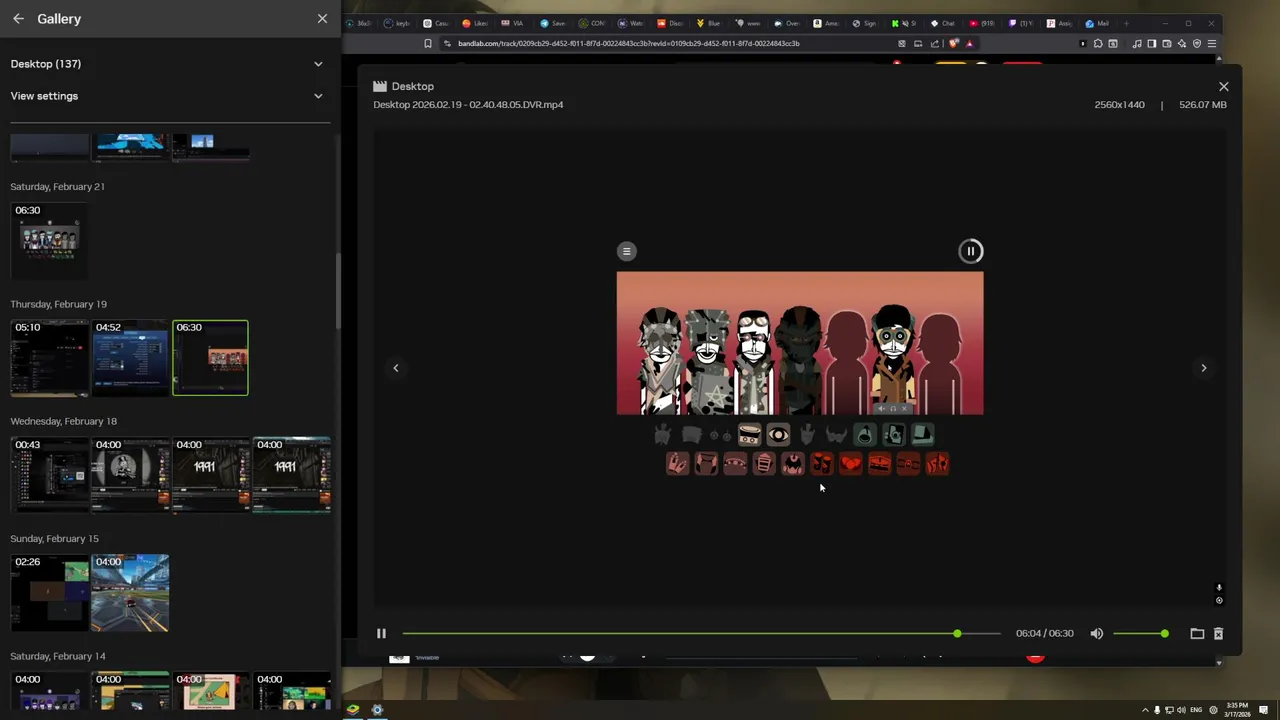The image size is (1280, 720).
Task: Click the microphone indicator in the viewer
Action: (1218, 588)
